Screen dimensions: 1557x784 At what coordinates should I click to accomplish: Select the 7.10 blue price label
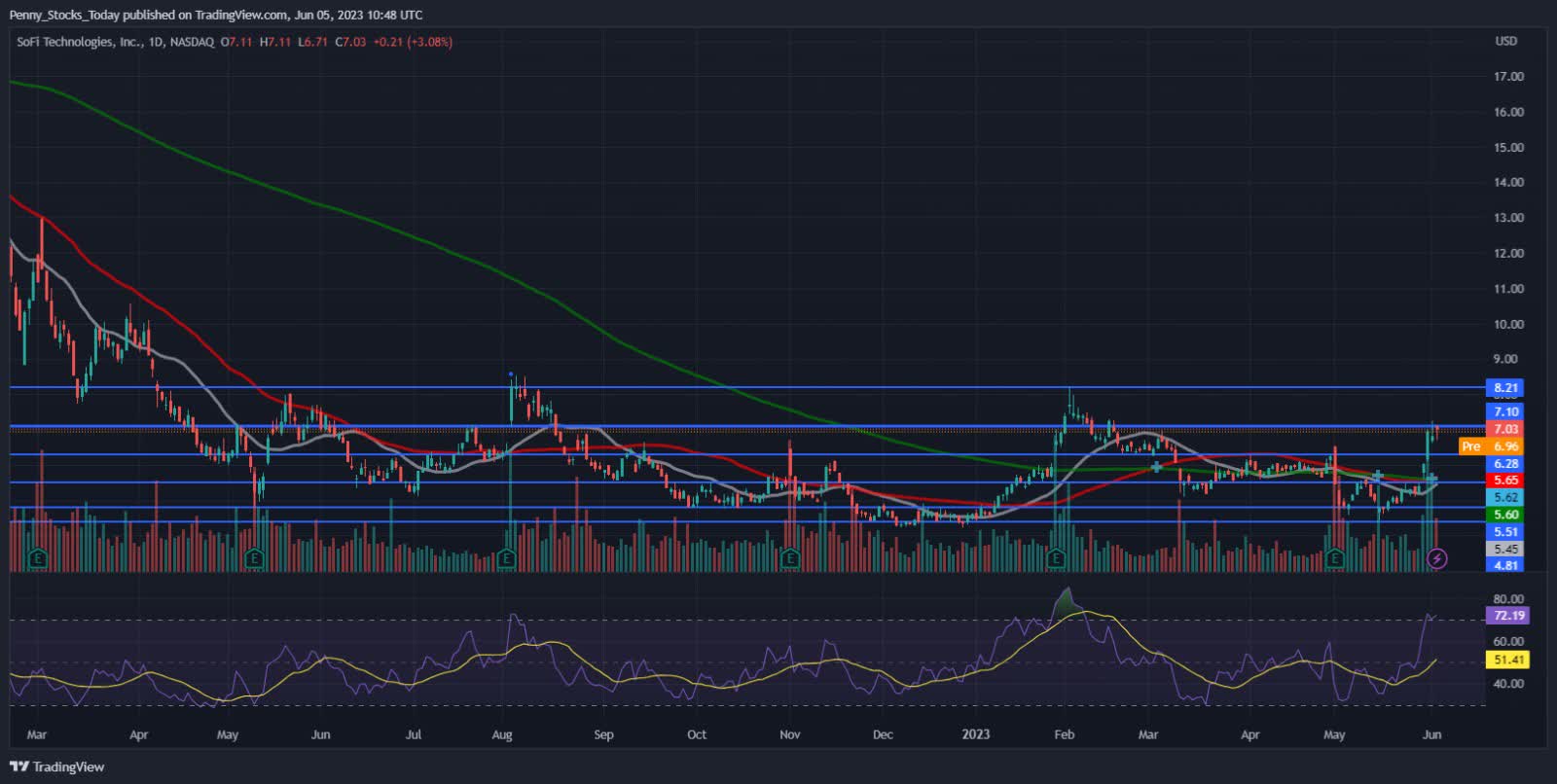[1505, 411]
